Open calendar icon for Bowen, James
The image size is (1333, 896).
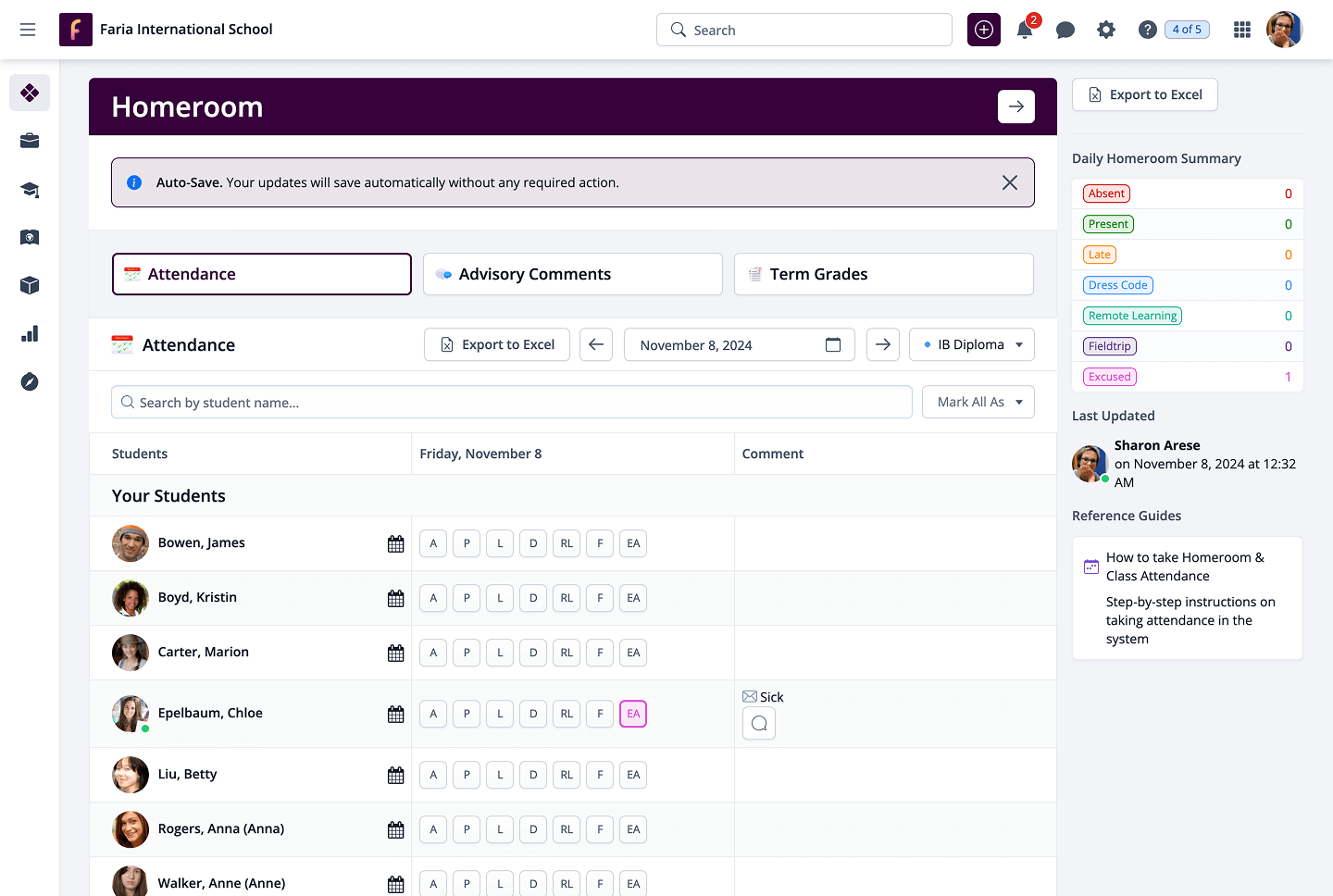(395, 544)
